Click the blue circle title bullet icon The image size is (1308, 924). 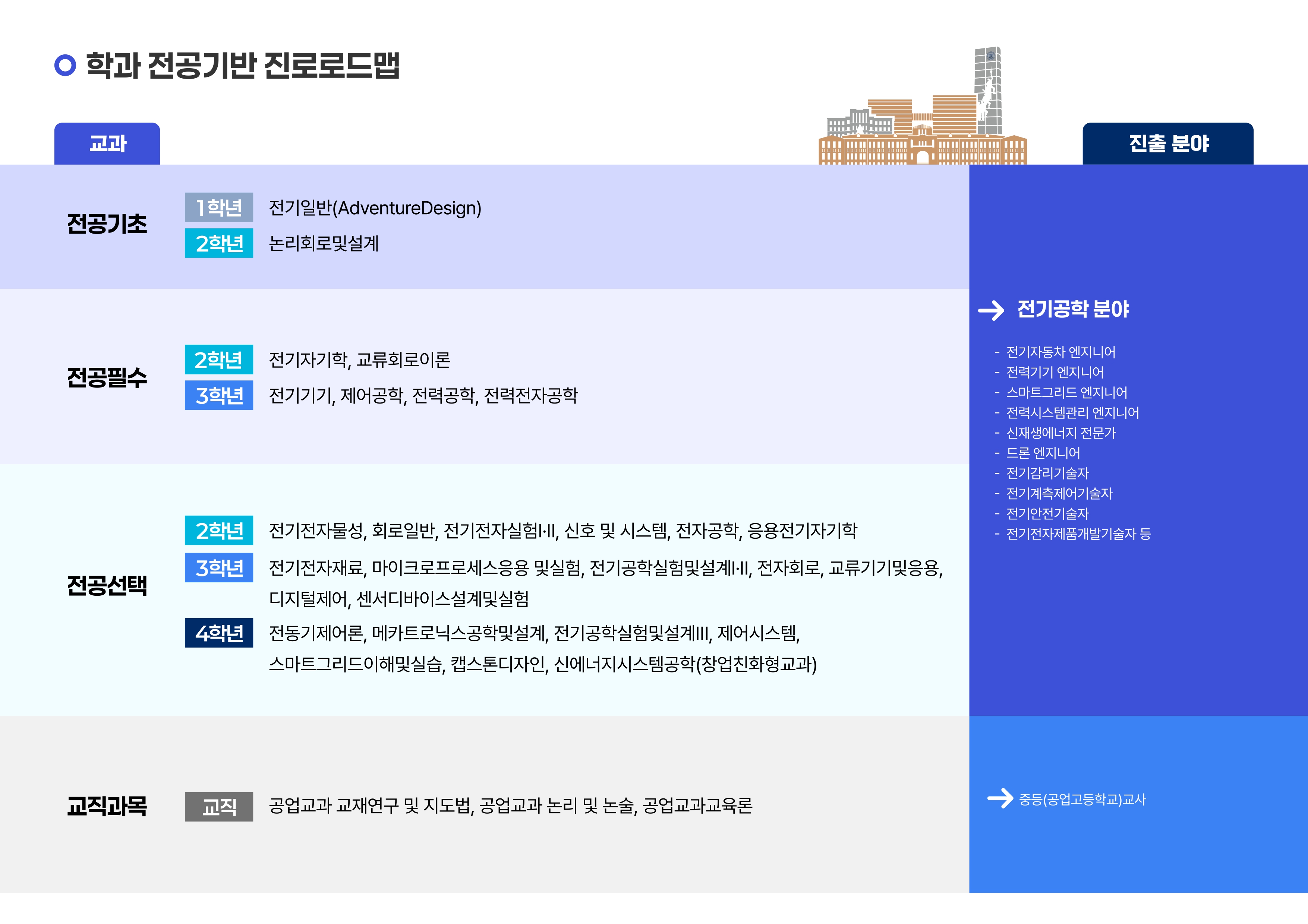(65, 65)
